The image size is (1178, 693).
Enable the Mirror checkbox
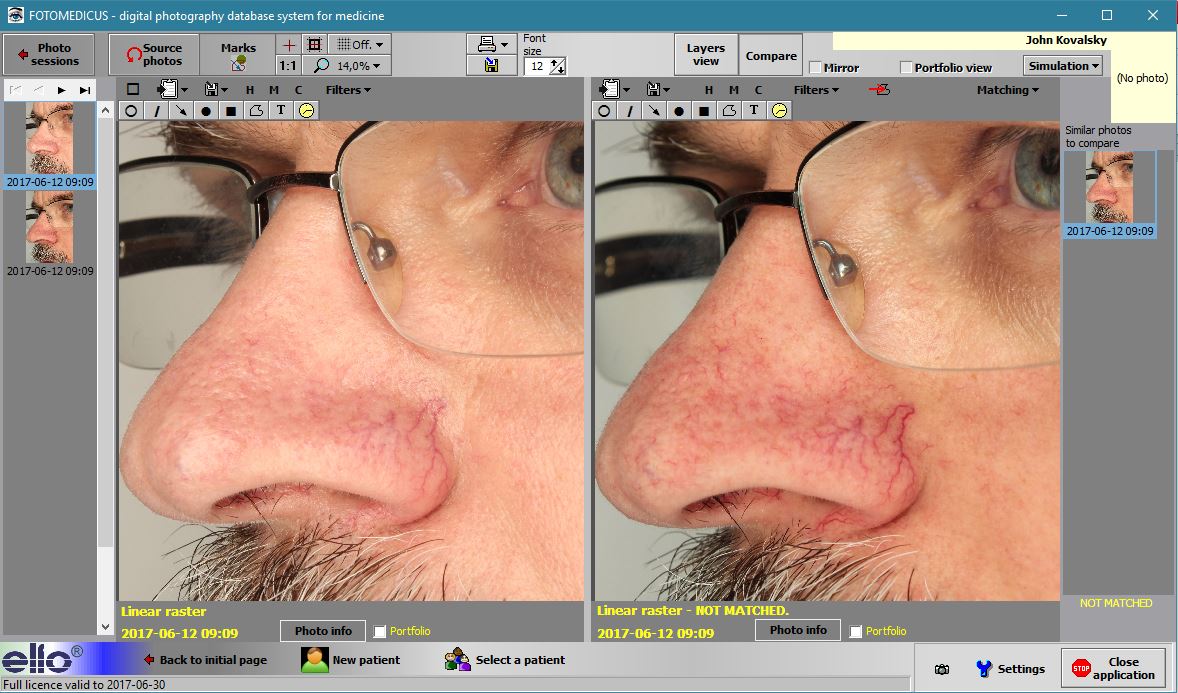click(815, 68)
